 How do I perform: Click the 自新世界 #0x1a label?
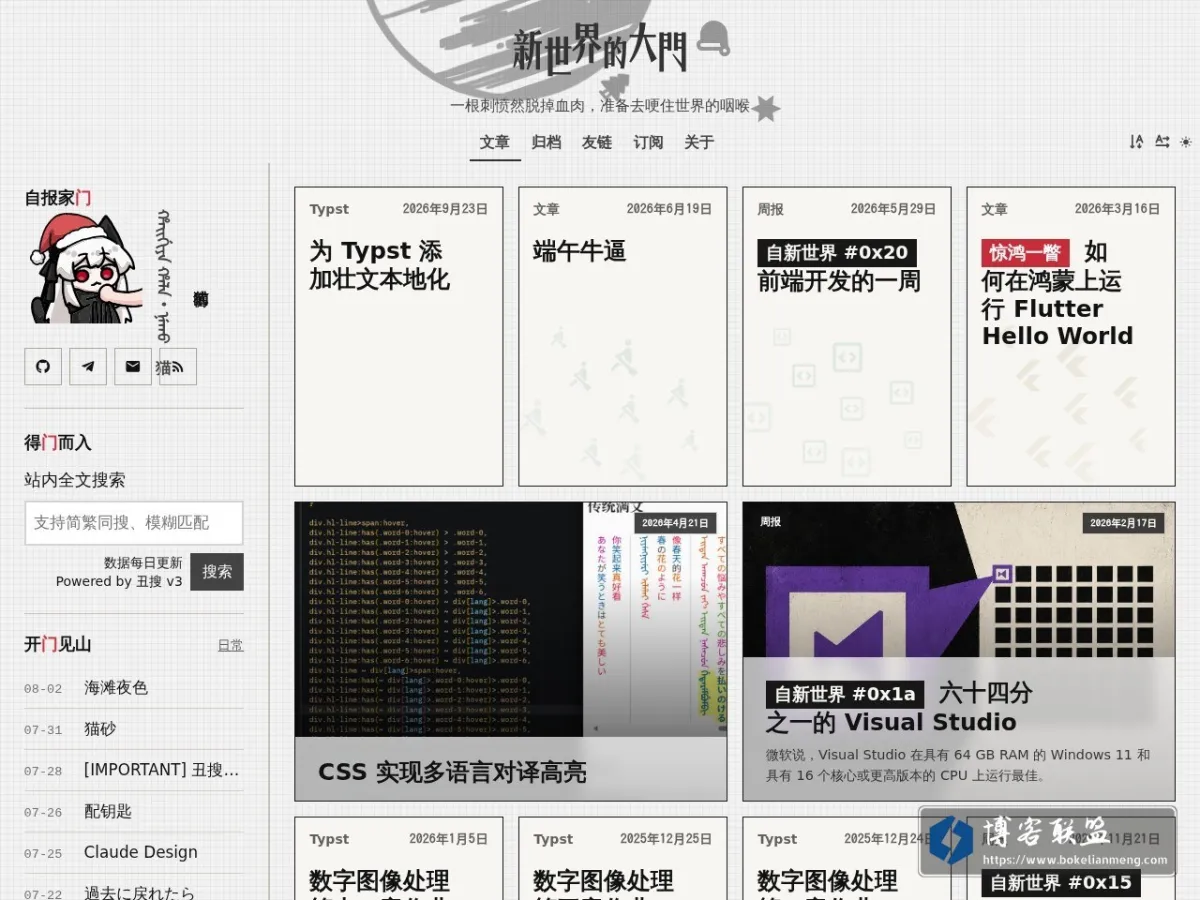tap(844, 694)
